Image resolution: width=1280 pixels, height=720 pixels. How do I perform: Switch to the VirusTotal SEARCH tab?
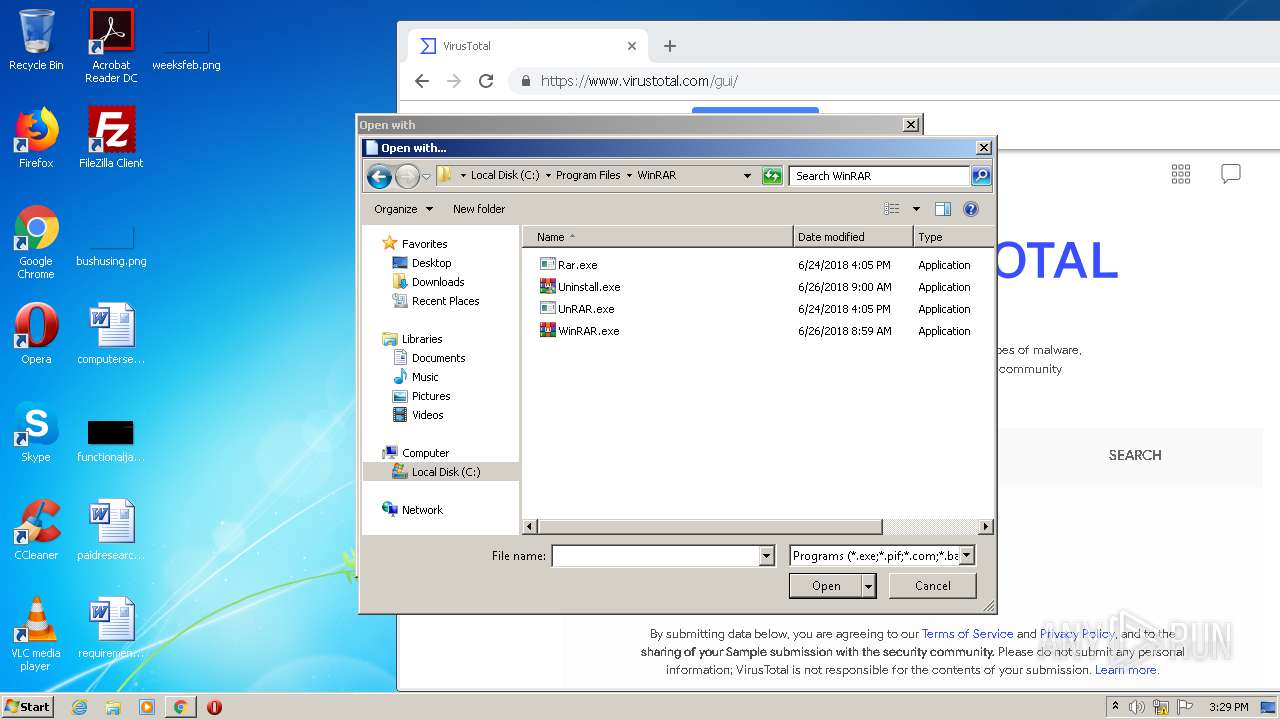[1135, 455]
